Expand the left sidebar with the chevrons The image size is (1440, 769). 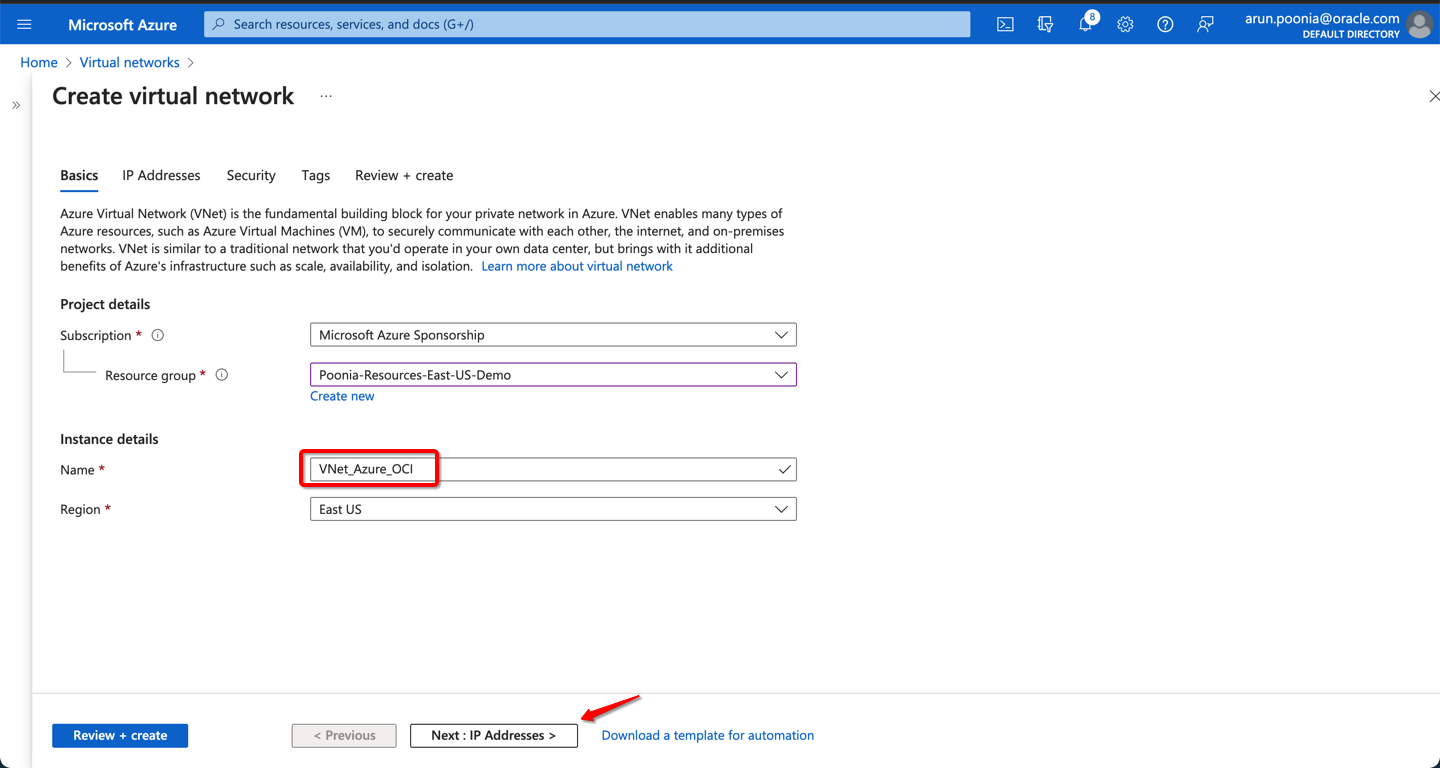[x=16, y=105]
